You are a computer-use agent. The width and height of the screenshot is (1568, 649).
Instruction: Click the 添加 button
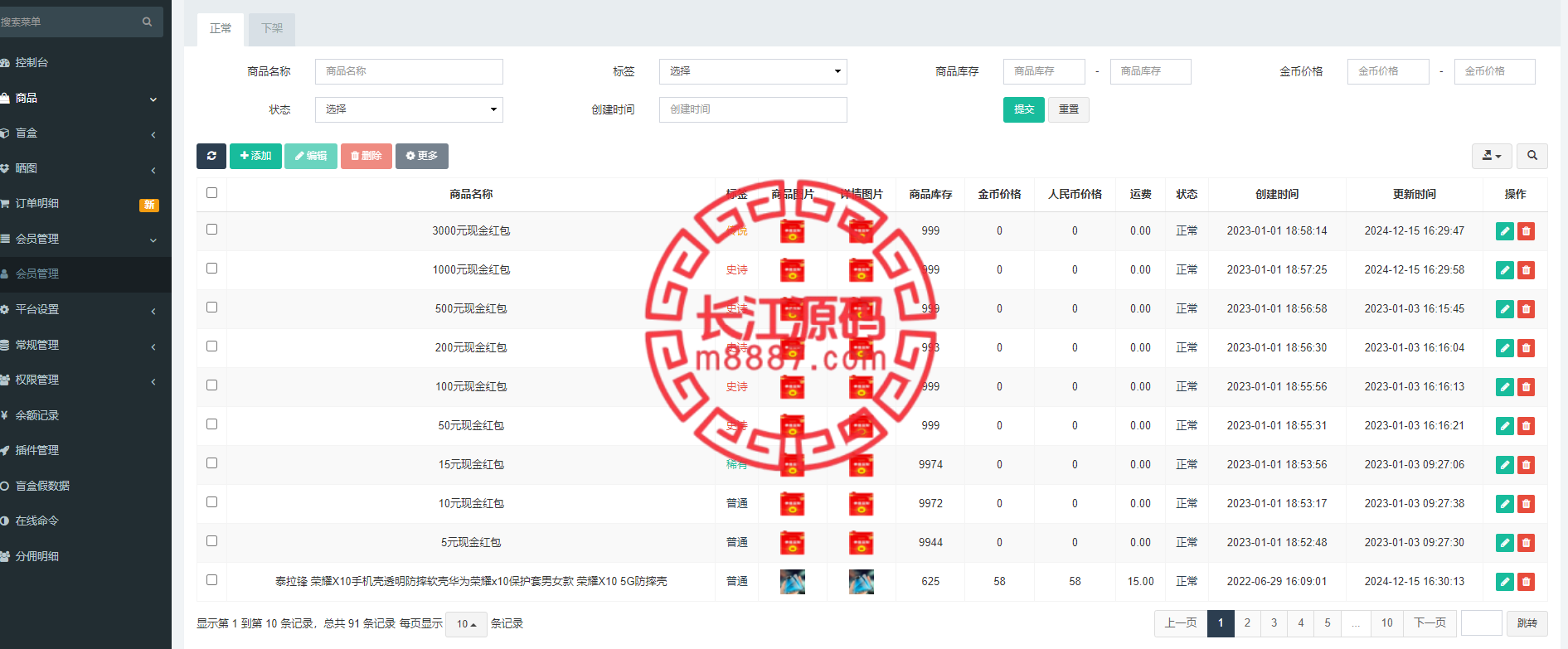pos(255,156)
